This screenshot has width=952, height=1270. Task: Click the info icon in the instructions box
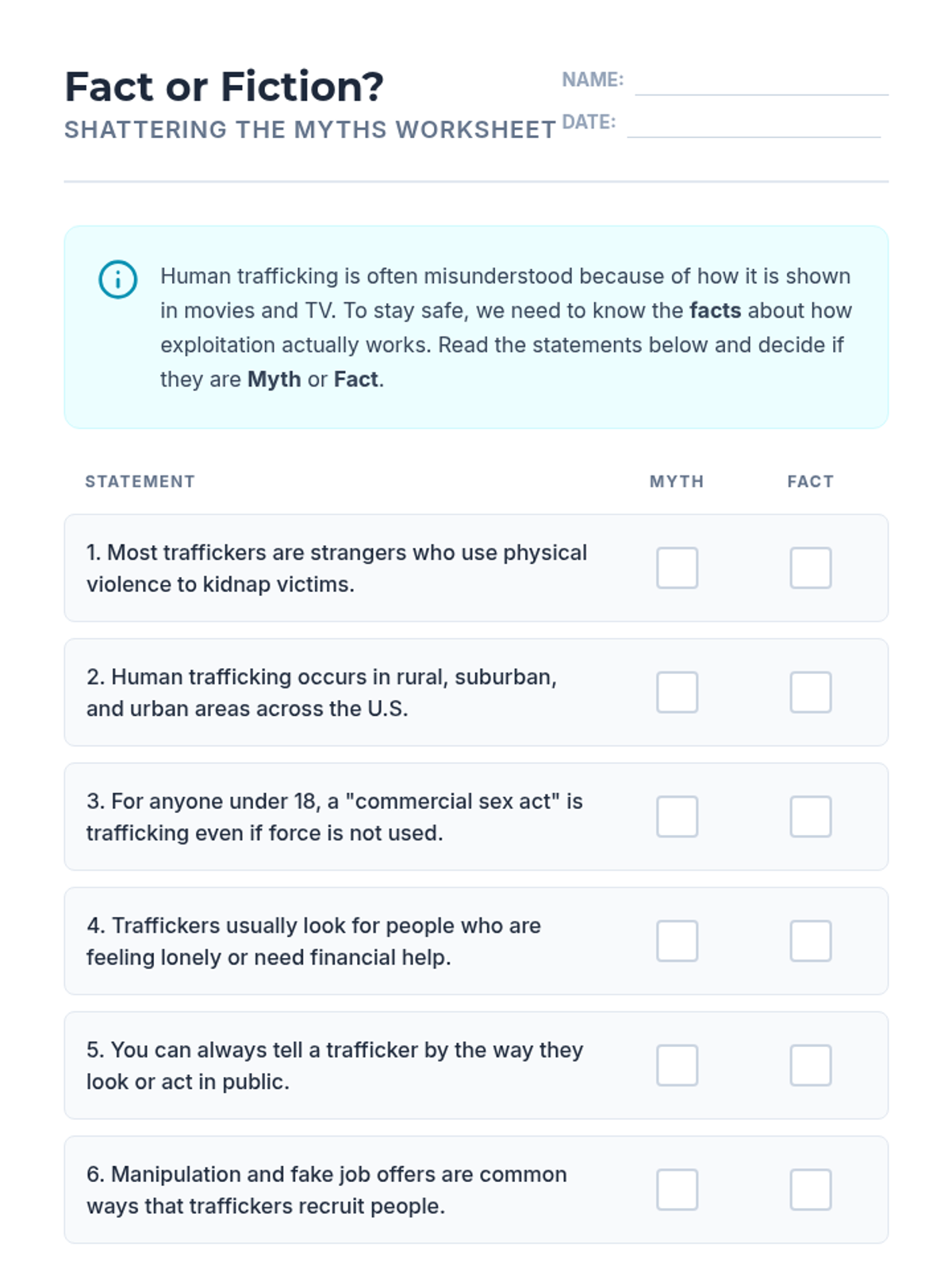point(117,279)
